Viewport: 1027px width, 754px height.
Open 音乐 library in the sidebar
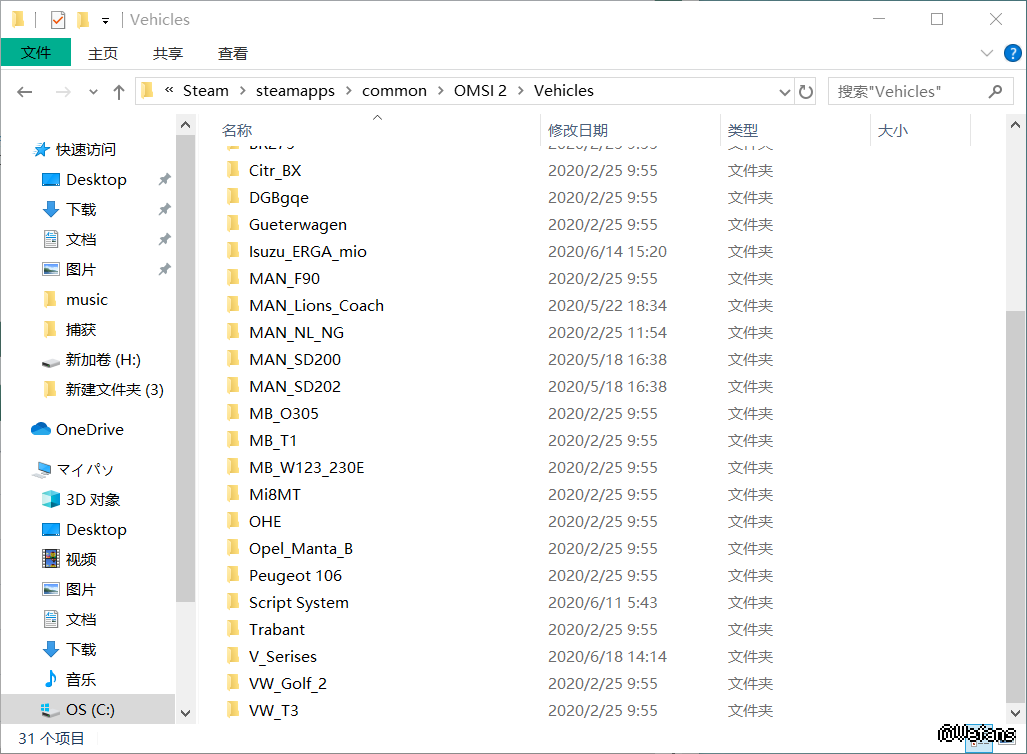click(x=81, y=679)
